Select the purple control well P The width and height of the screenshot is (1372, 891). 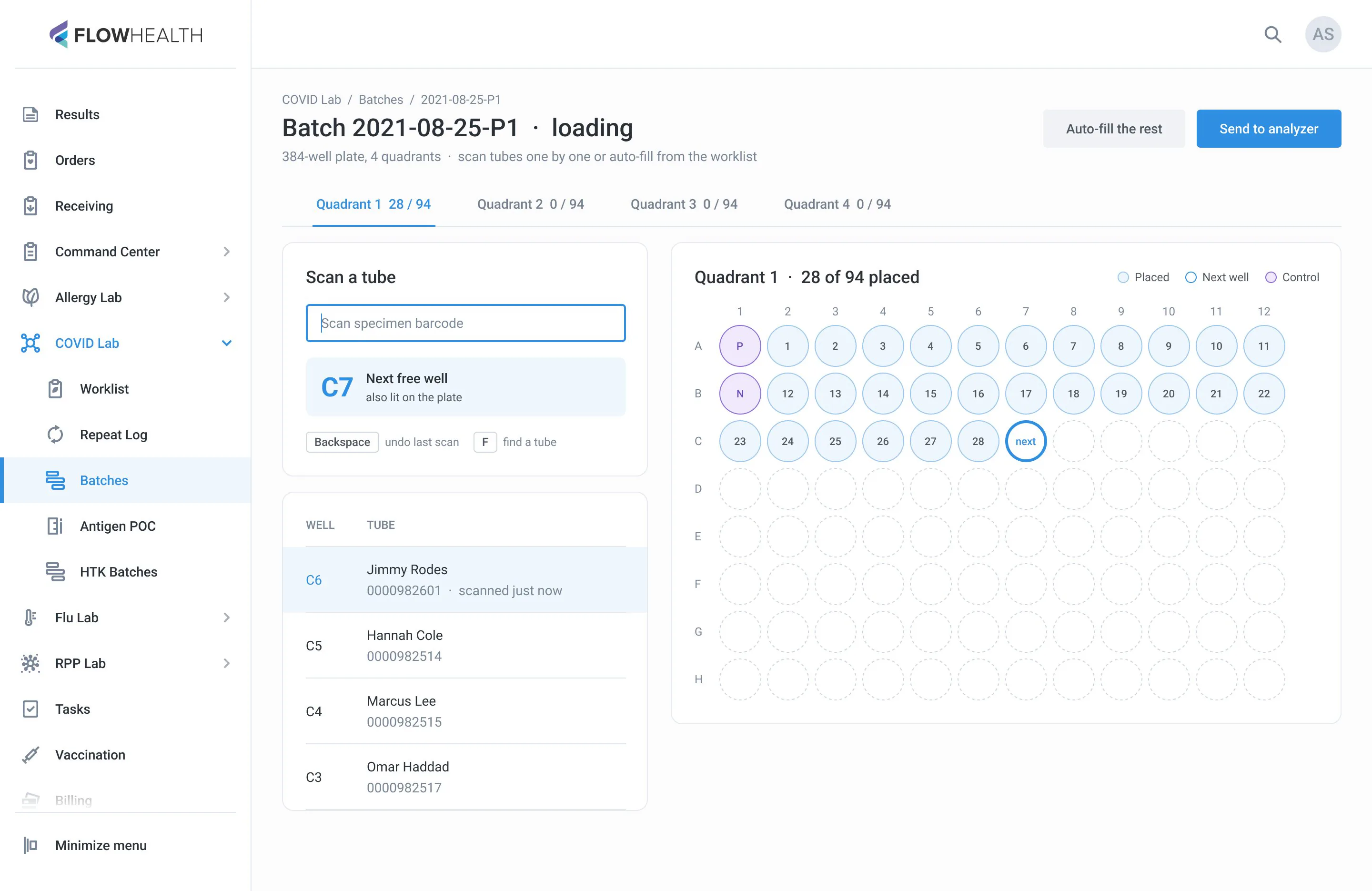[x=740, y=346]
